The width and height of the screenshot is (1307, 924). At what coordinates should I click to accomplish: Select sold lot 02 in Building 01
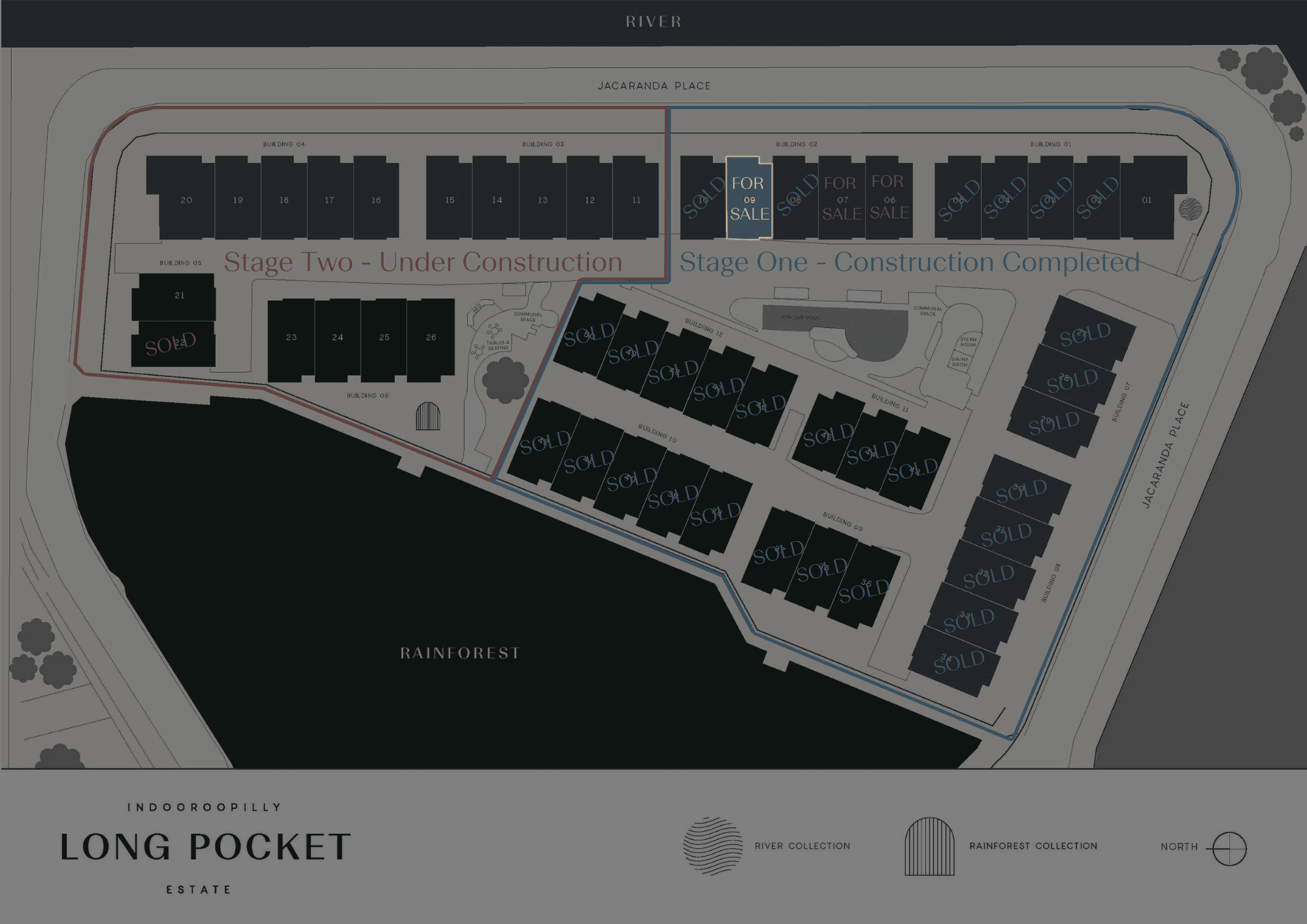[x=1097, y=198]
